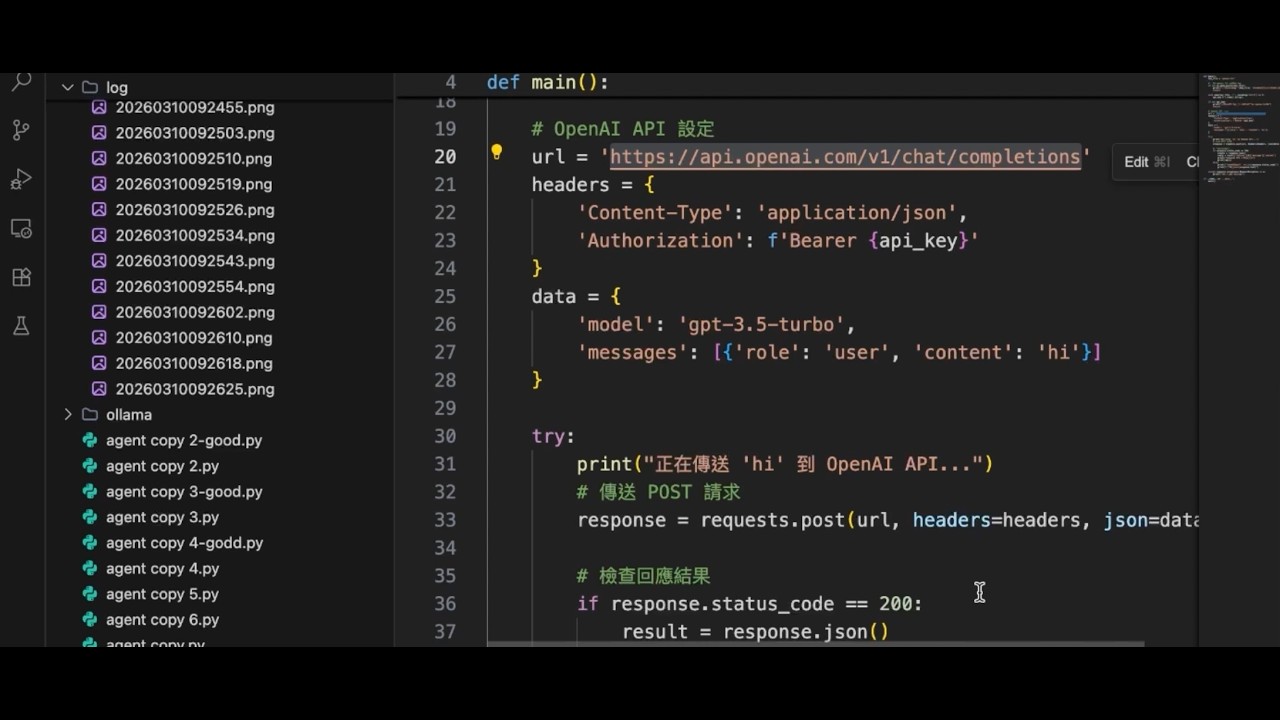Screen dimensions: 1280x720
Task: Open the Extensions view
Action: click(21, 277)
